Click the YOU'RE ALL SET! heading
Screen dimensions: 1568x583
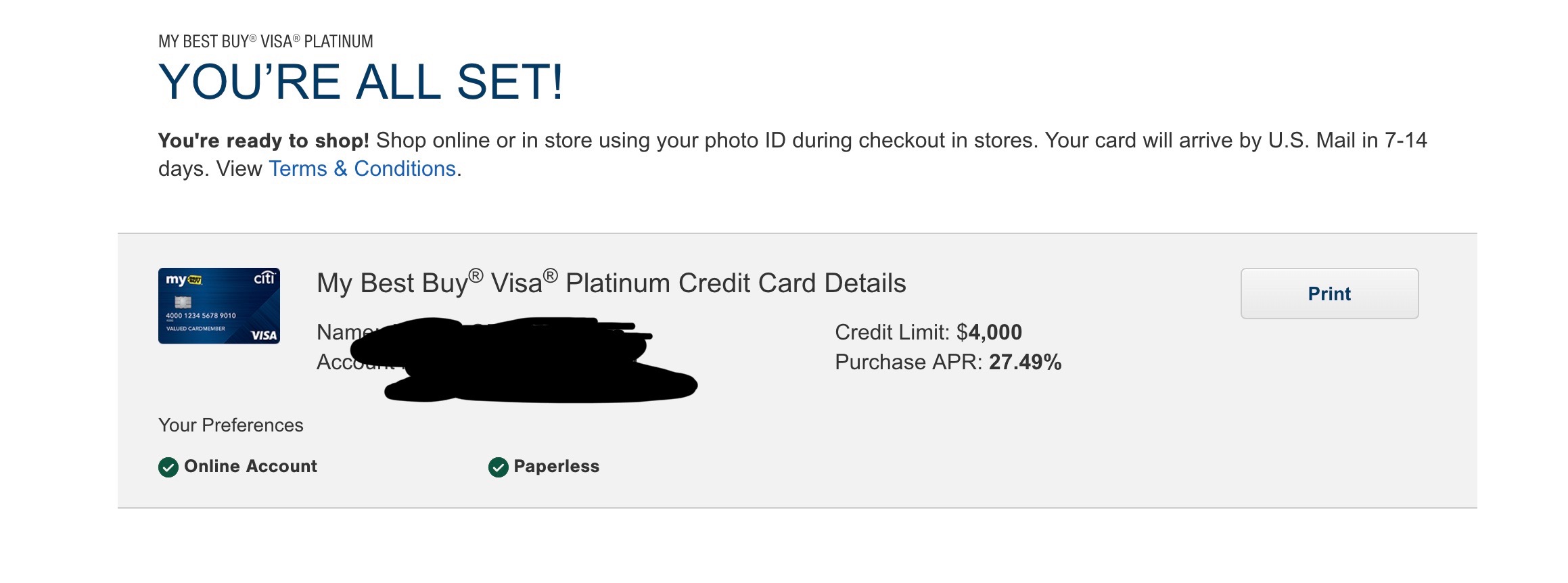(x=361, y=83)
